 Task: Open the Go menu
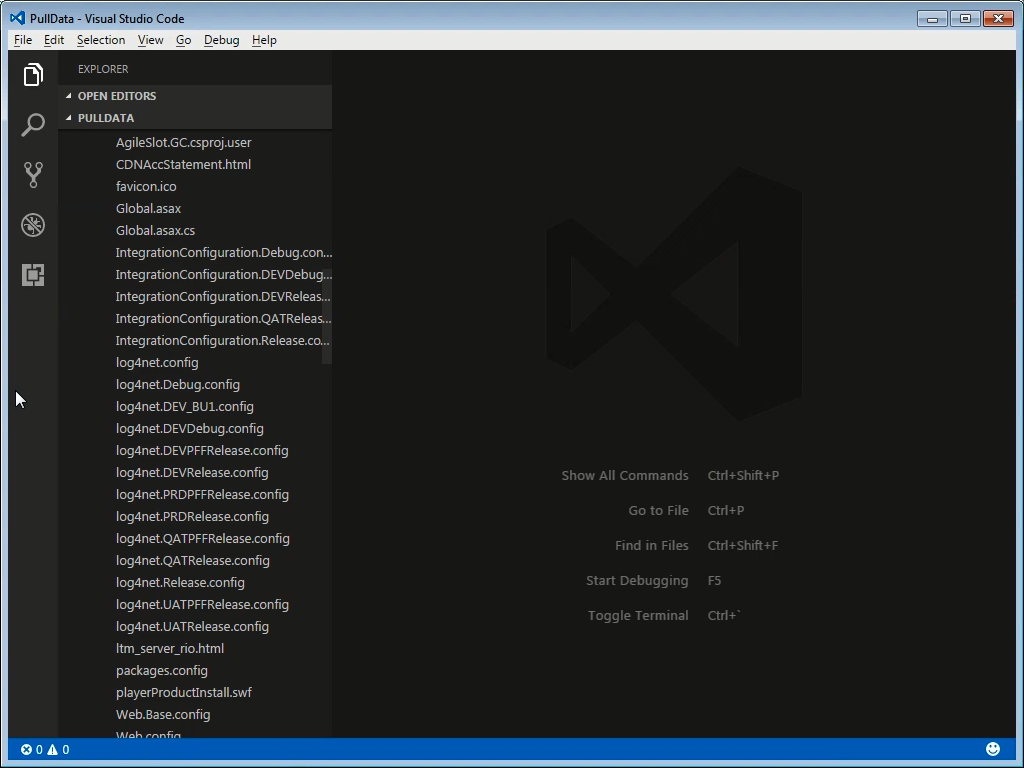point(184,40)
